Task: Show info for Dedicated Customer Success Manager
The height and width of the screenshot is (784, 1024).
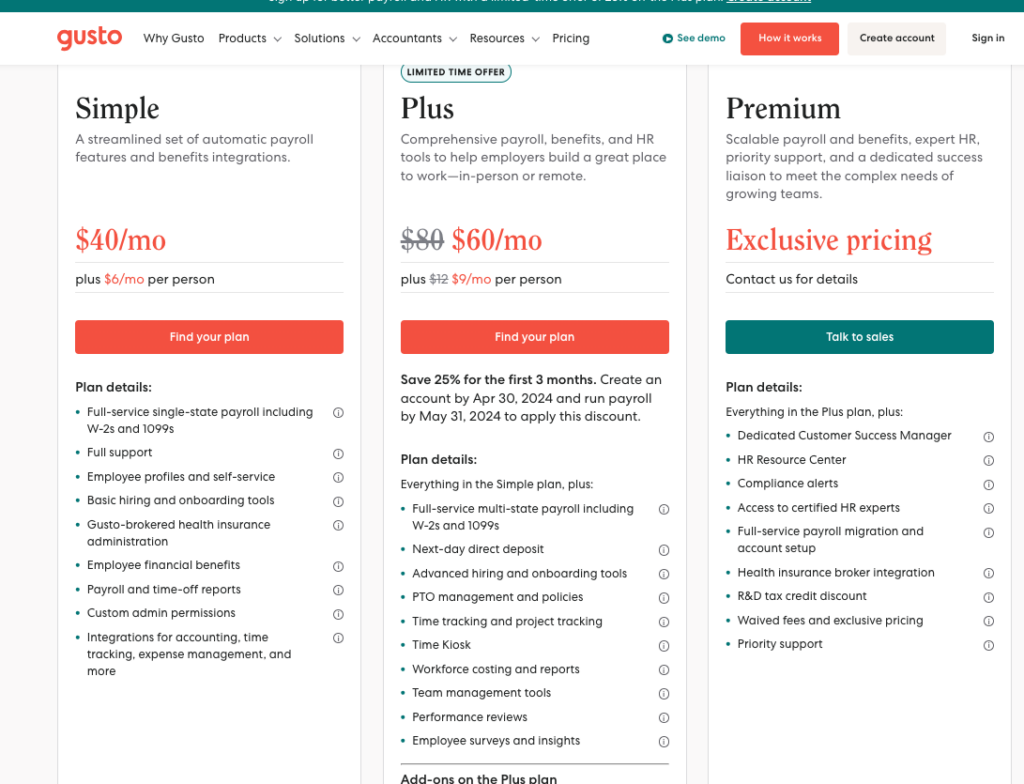Action: tap(989, 437)
